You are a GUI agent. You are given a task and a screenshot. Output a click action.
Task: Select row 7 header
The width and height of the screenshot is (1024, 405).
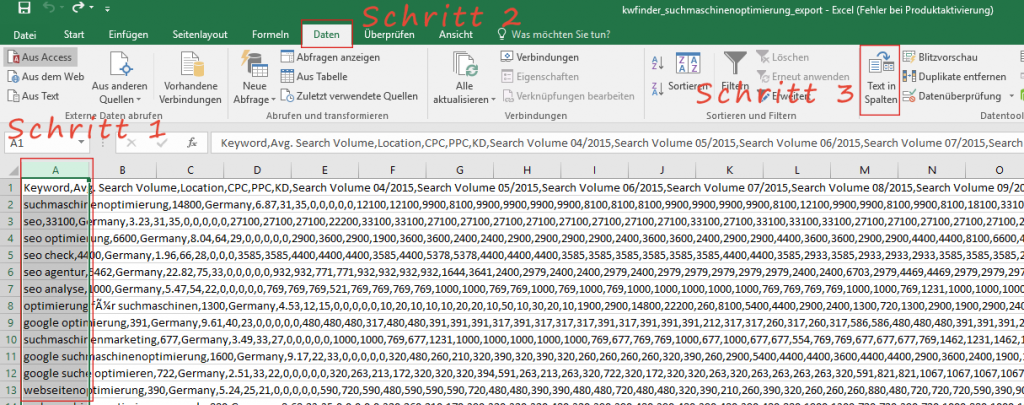(x=10, y=289)
